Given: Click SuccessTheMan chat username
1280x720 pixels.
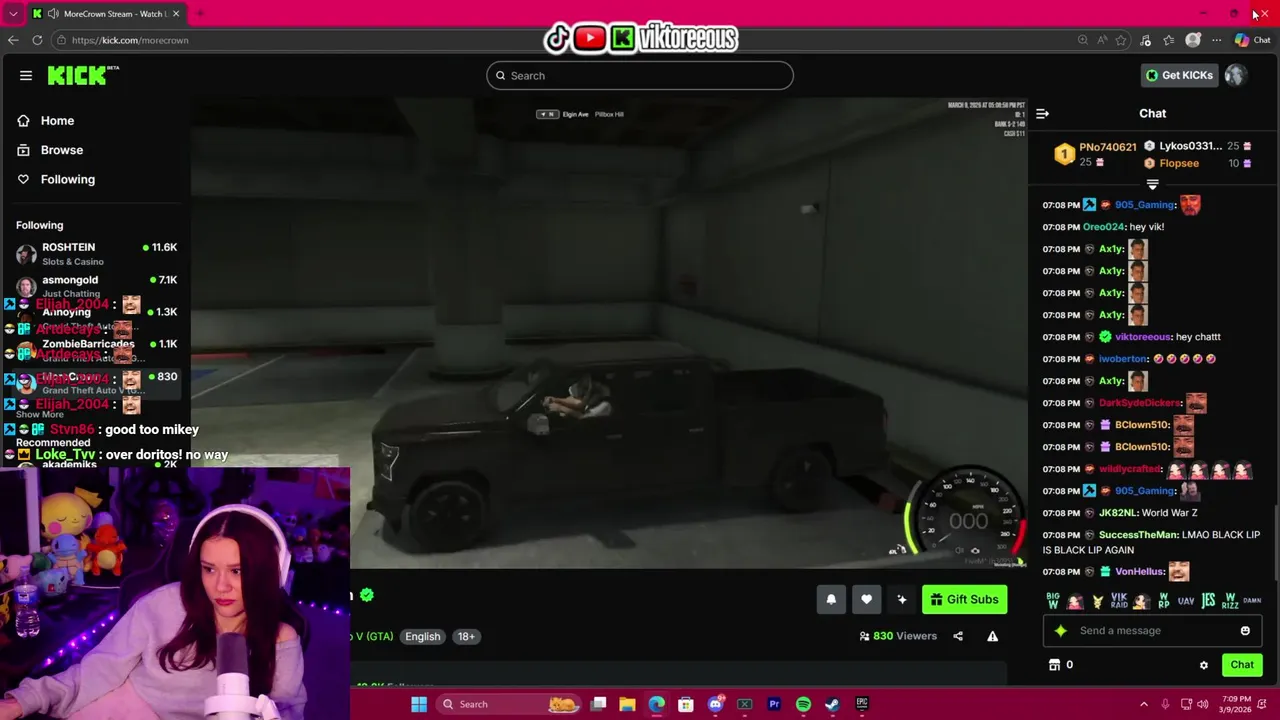Looking at the screenshot, I should (1137, 535).
